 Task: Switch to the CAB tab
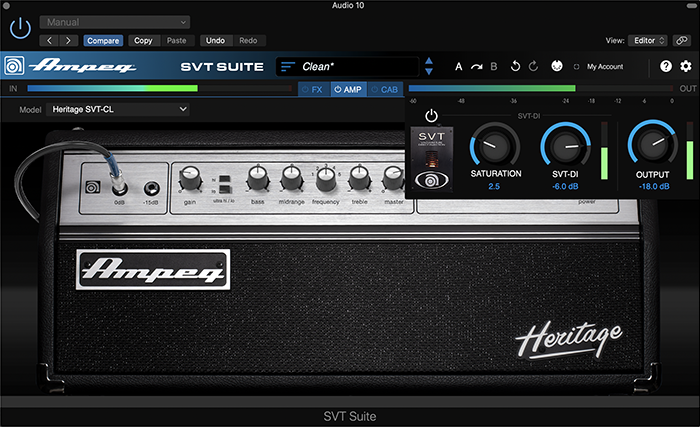(385, 89)
